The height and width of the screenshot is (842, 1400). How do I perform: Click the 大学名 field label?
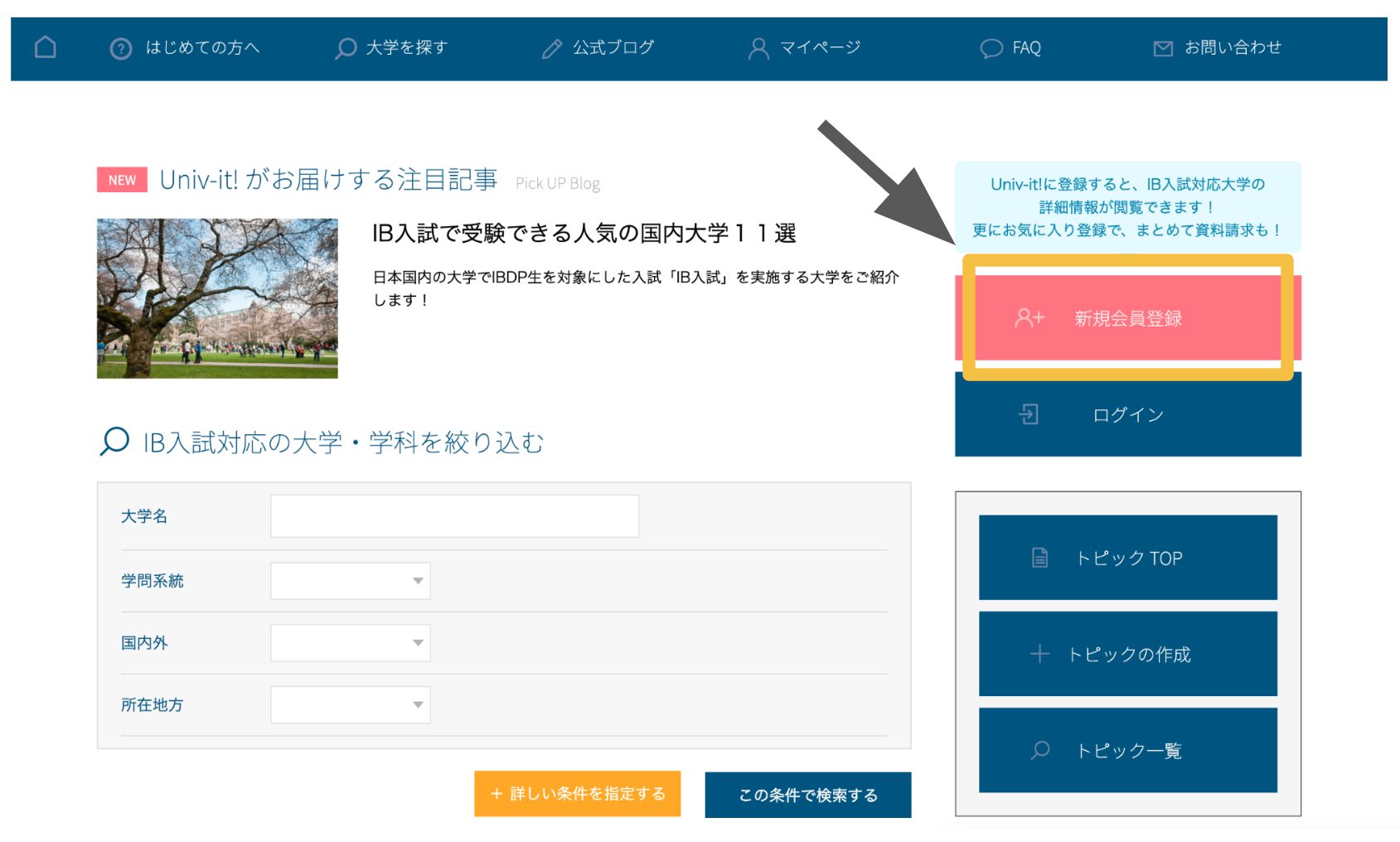click(144, 516)
